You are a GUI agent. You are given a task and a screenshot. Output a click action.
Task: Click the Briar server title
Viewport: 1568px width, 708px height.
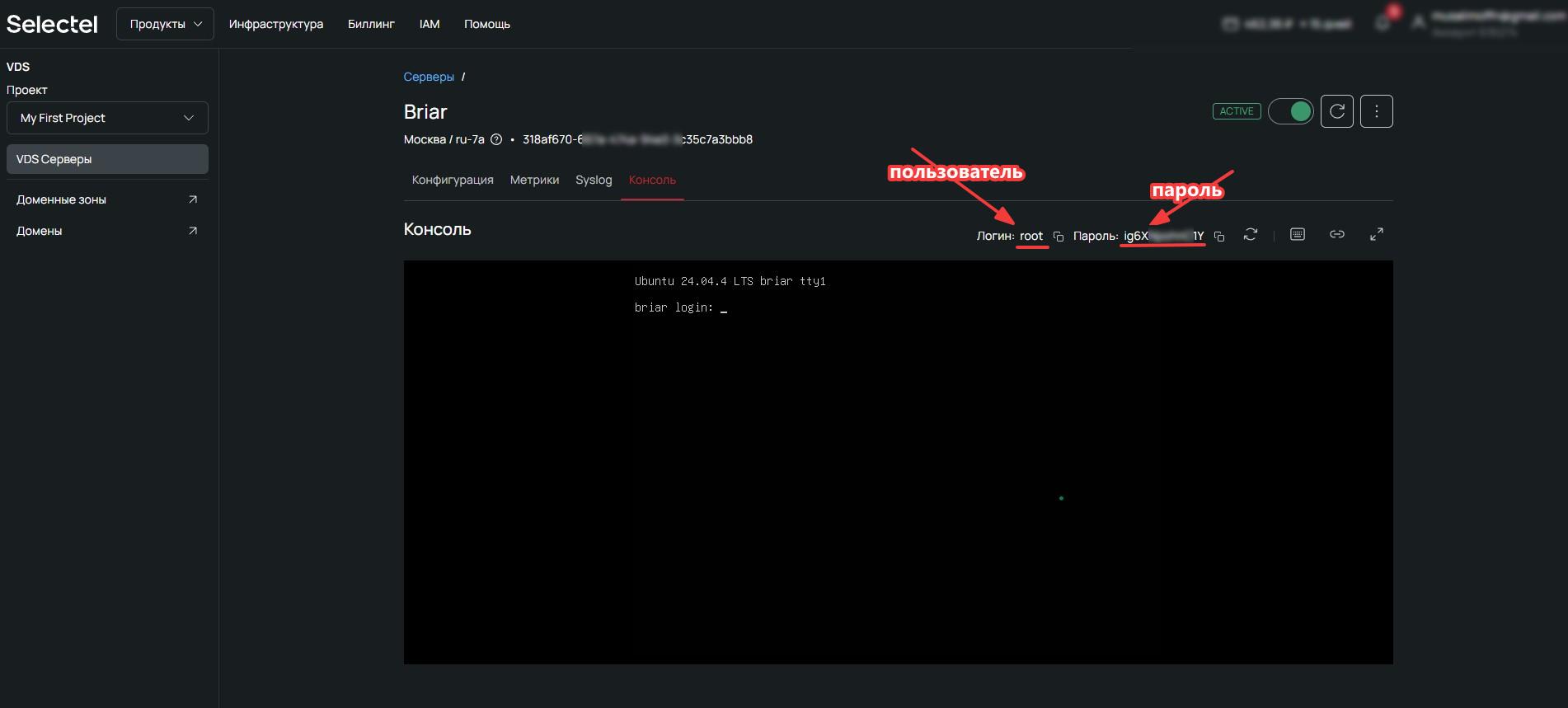[x=425, y=111]
